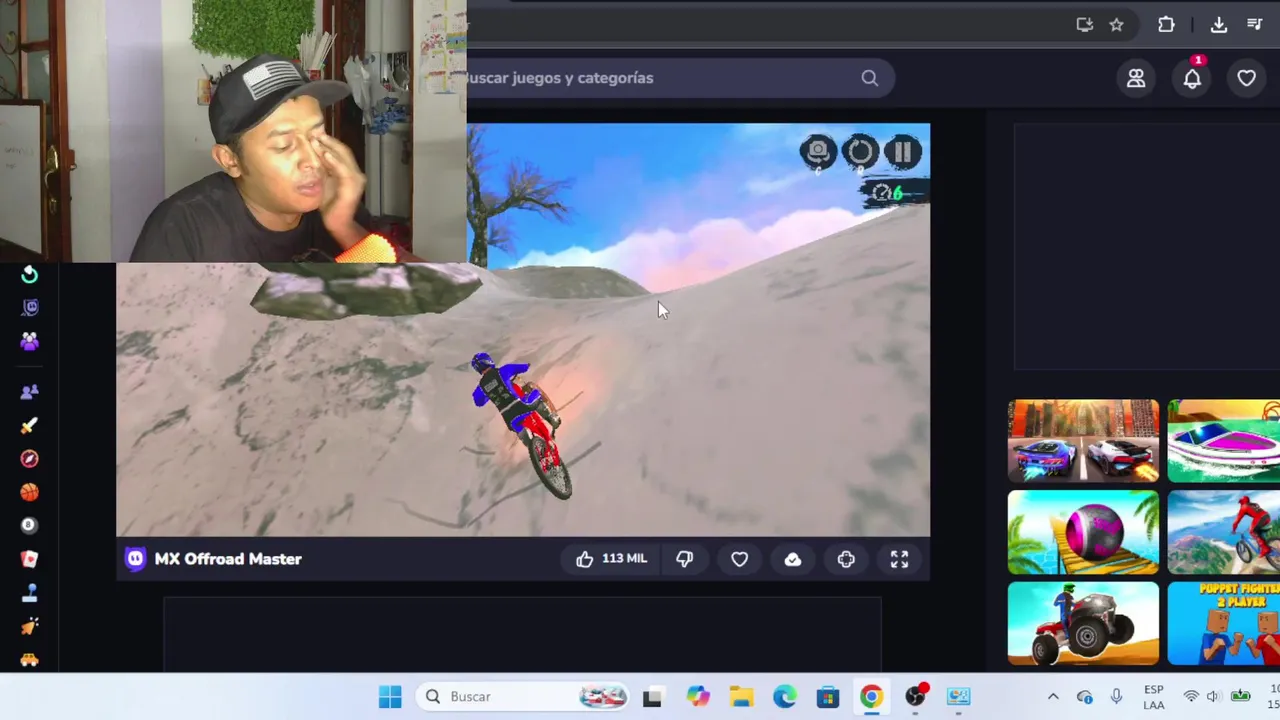Open joystick casual games category
The width and height of the screenshot is (1280, 720).
coord(30,592)
